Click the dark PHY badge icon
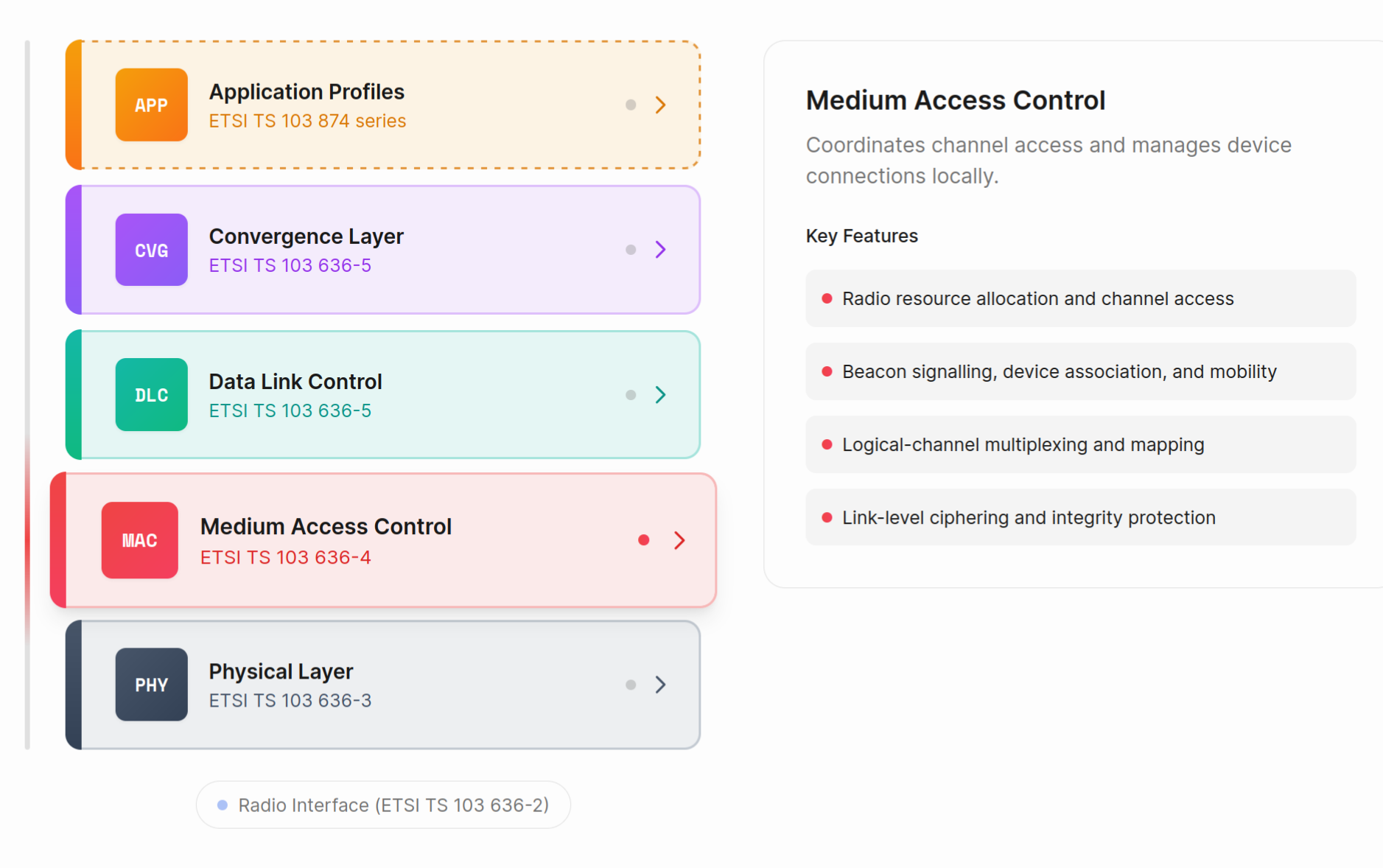This screenshot has height=868, width=1383. click(x=151, y=685)
